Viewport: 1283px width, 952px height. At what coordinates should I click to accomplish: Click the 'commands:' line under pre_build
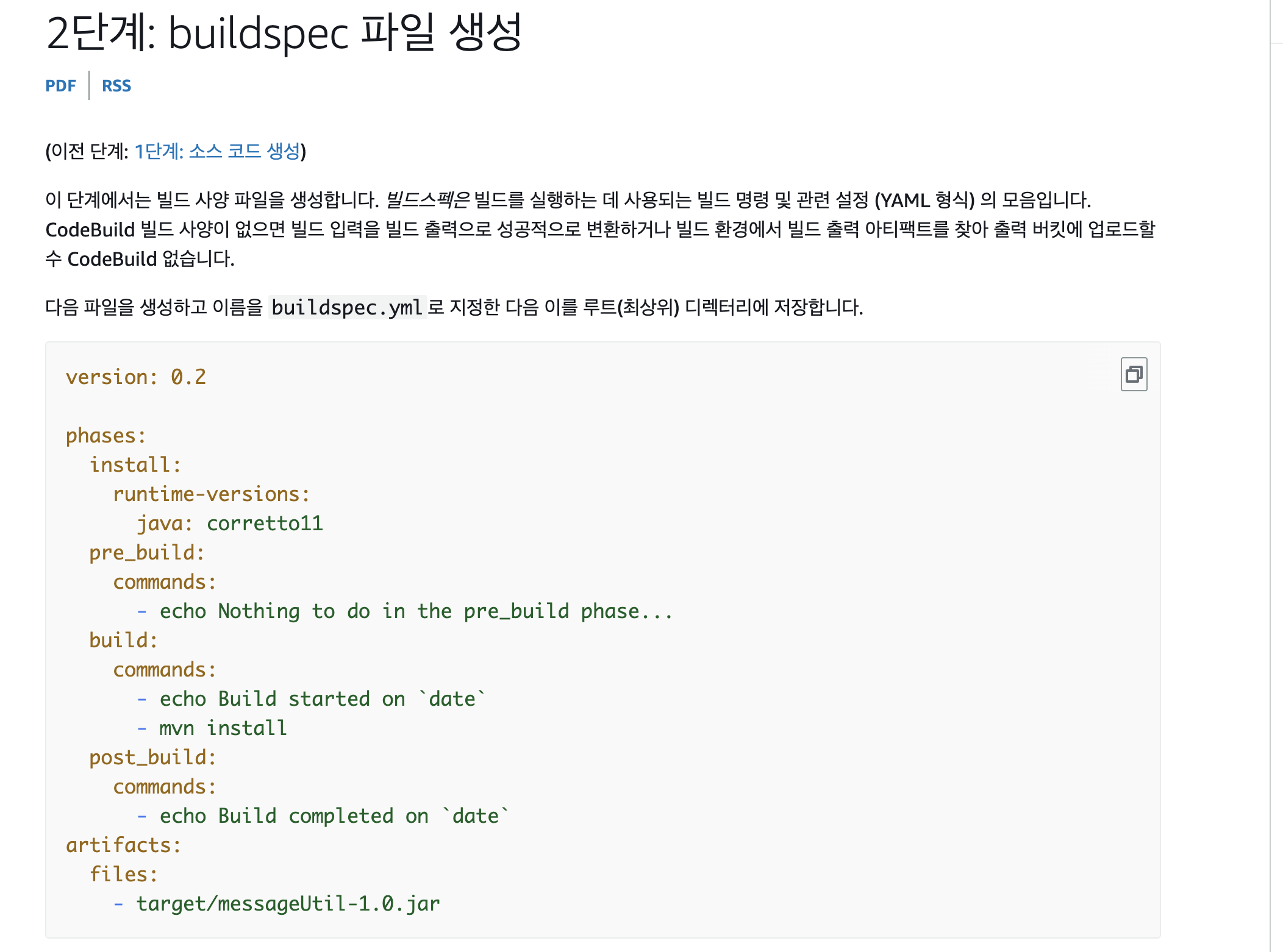tap(165, 582)
